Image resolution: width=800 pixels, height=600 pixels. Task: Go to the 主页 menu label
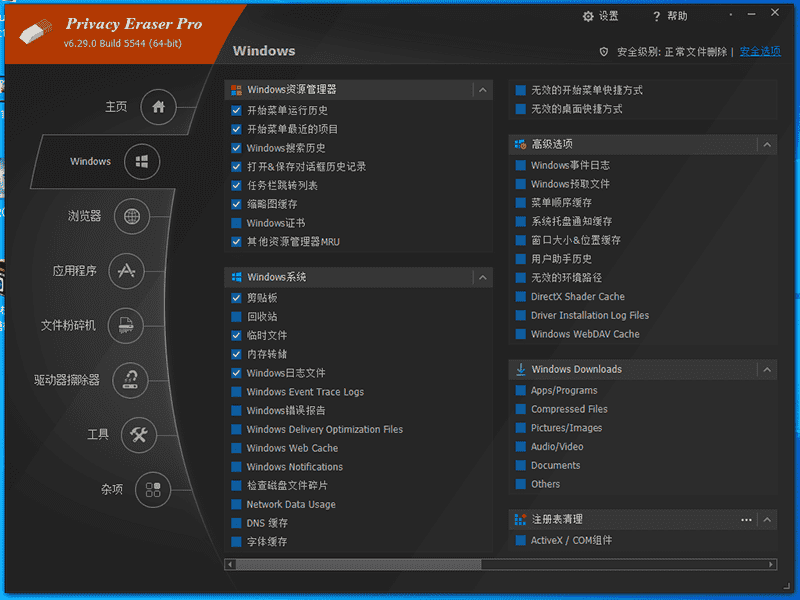(116, 107)
